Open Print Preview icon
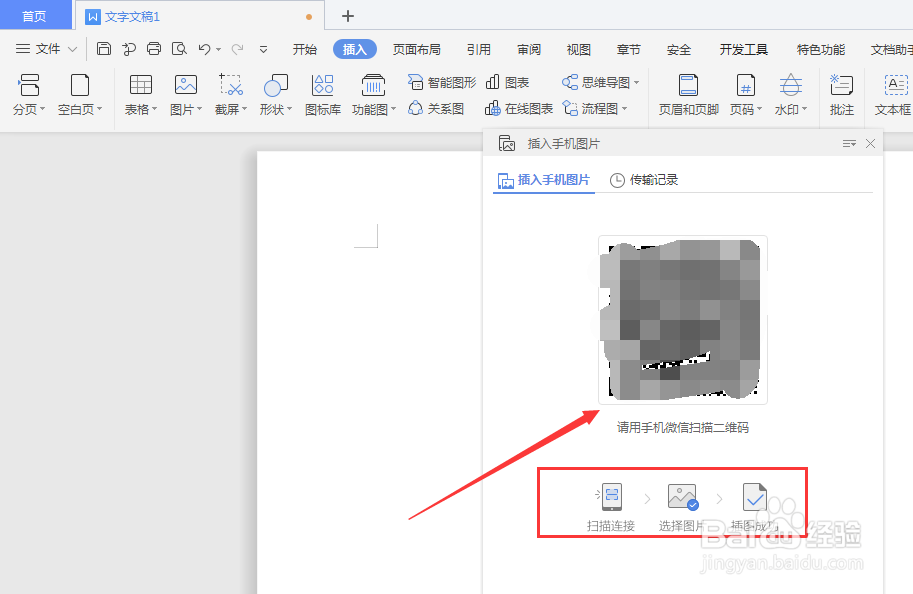The image size is (913, 594). (179, 49)
